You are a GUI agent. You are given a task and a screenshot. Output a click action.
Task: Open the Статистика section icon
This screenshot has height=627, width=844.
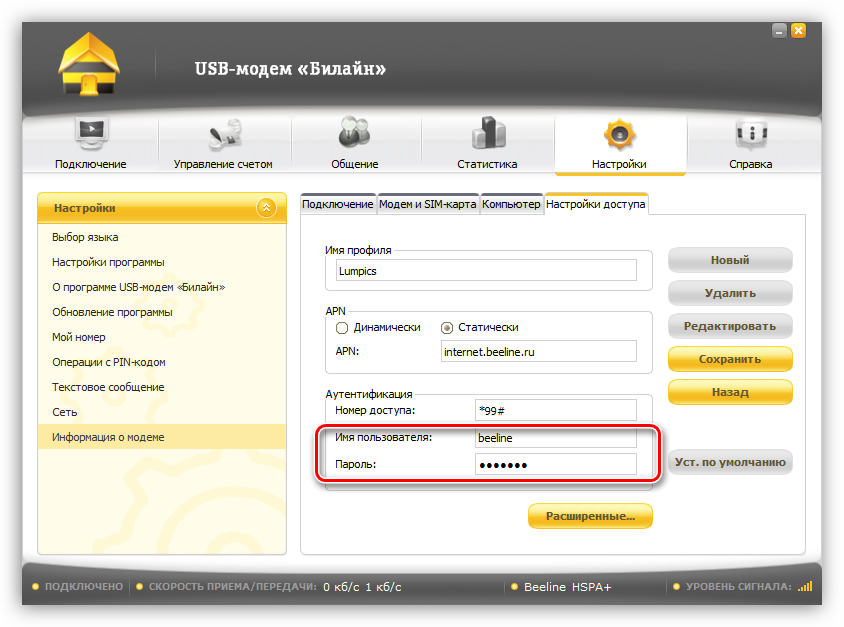click(x=487, y=135)
